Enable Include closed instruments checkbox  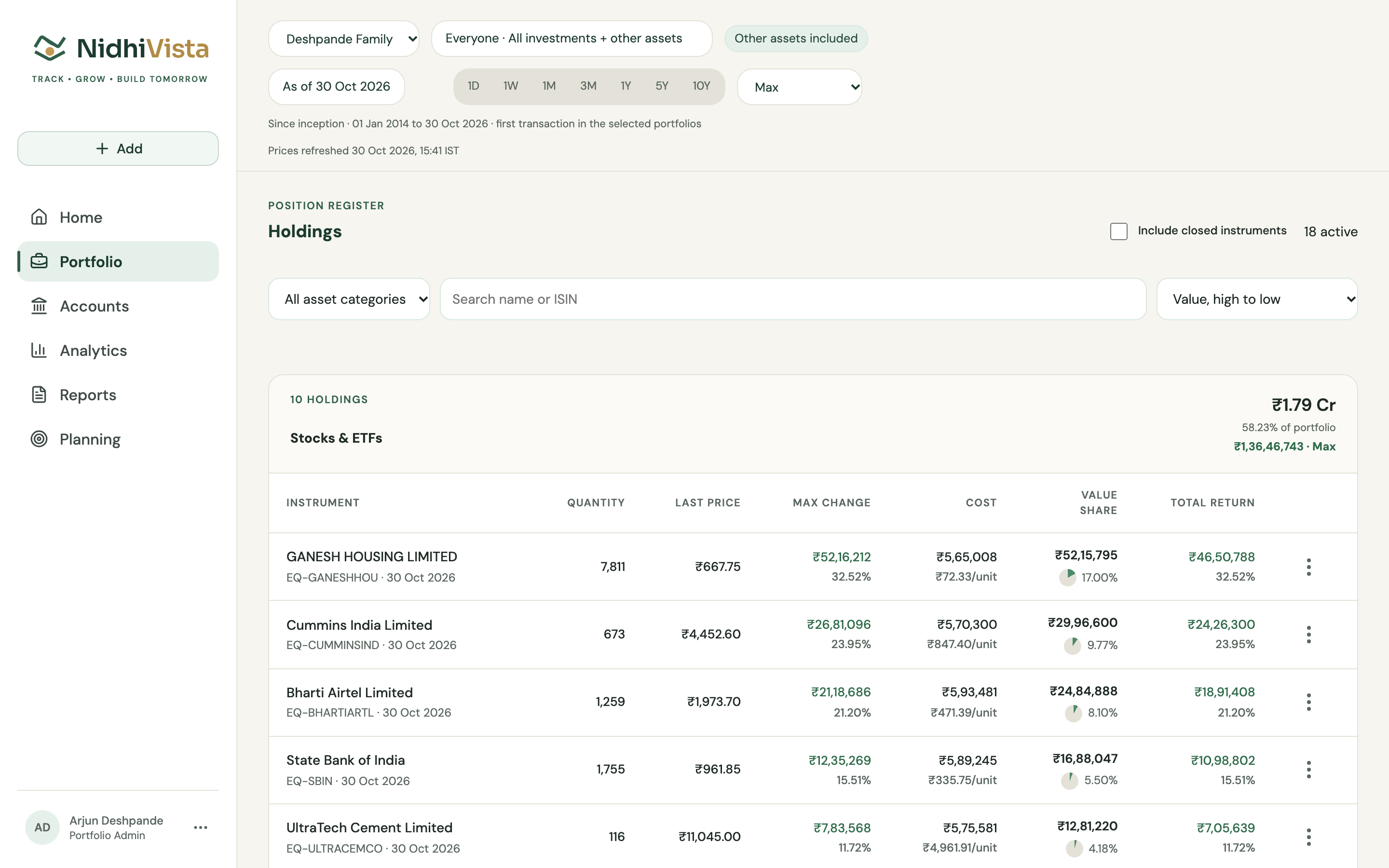tap(1118, 231)
